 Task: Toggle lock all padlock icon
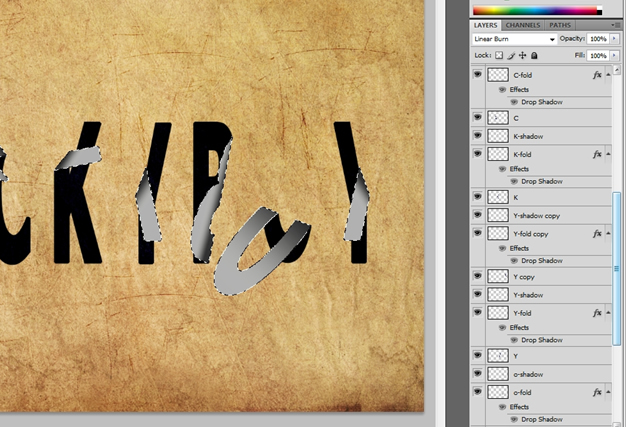click(534, 55)
